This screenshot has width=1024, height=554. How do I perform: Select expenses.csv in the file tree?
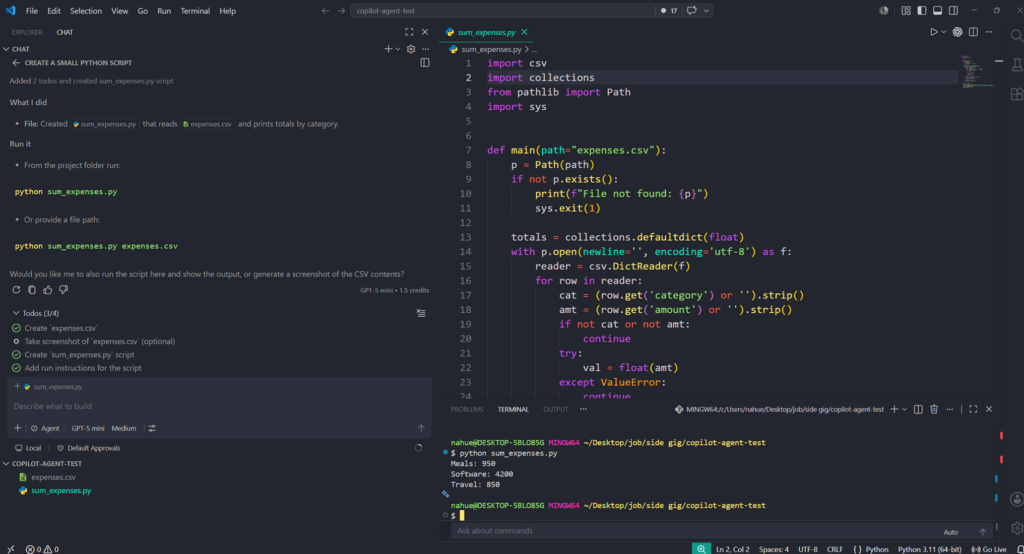[x=53, y=477]
